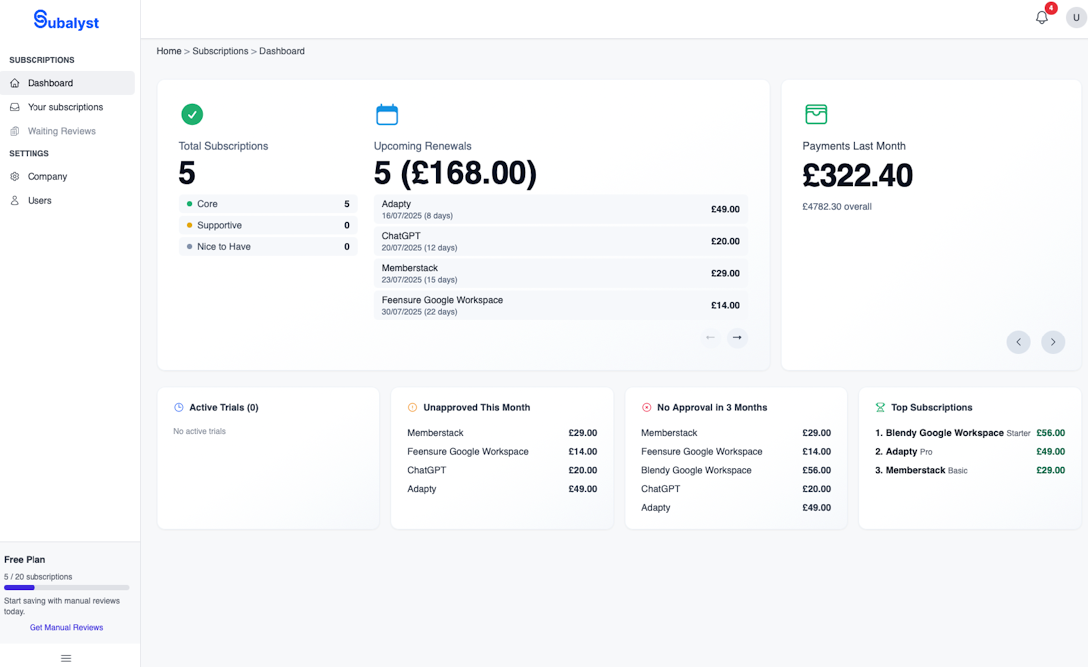Click the Company gear icon
Screen dimensions: 1088x667
(15, 176)
